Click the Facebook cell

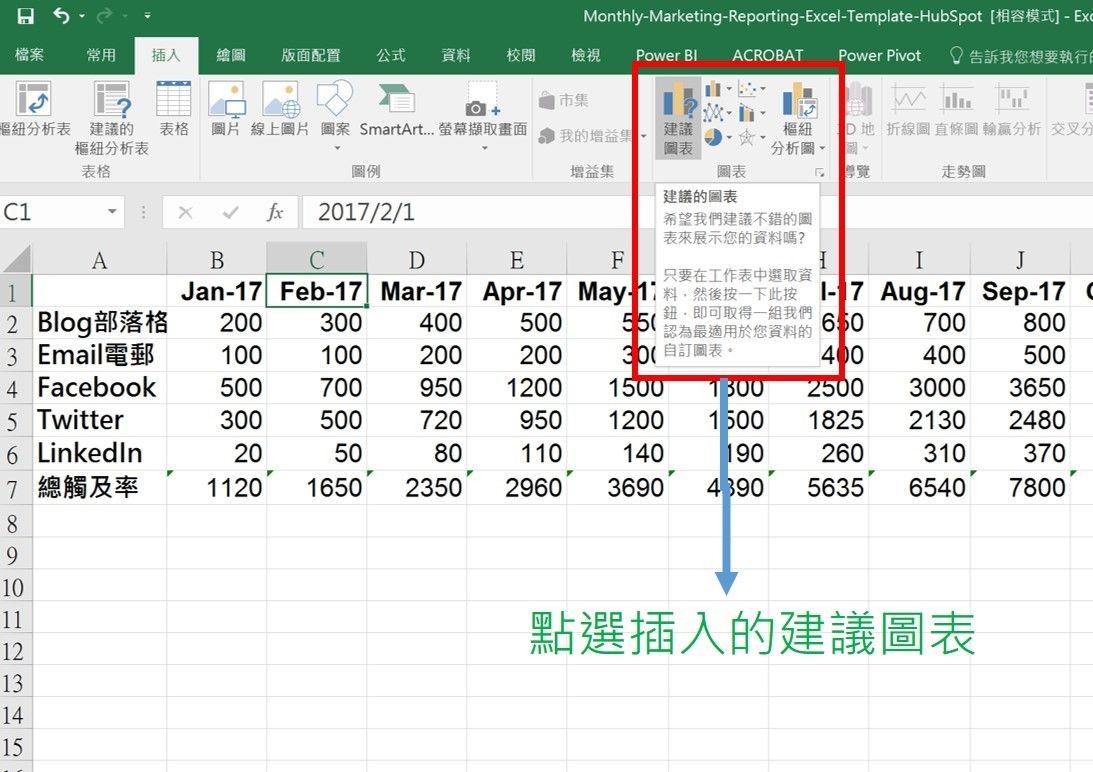100,388
